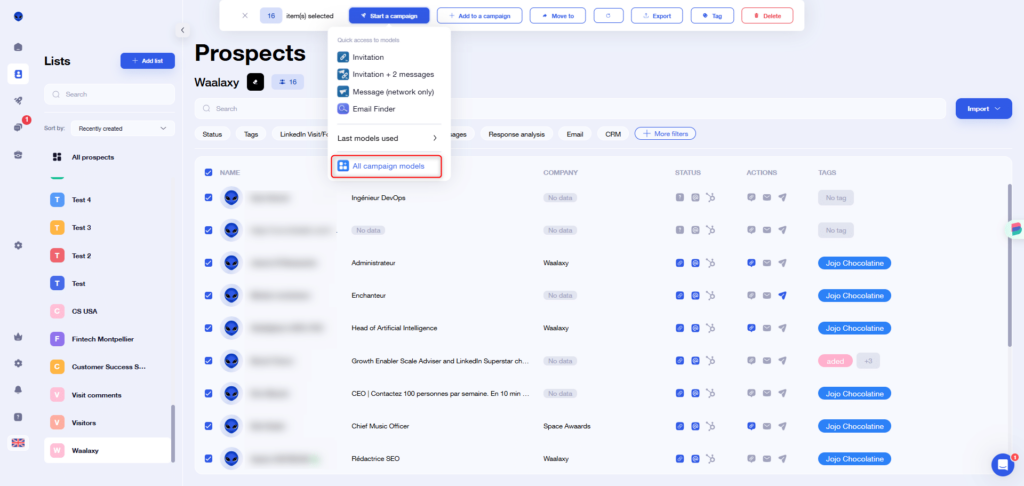Image resolution: width=1024 pixels, height=486 pixels.
Task: Click the Move to button
Action: (x=557, y=16)
